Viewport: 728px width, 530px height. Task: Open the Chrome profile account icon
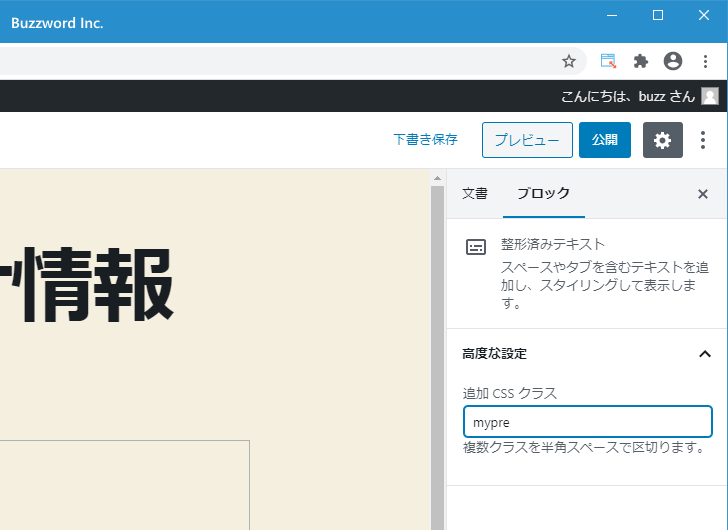point(673,61)
